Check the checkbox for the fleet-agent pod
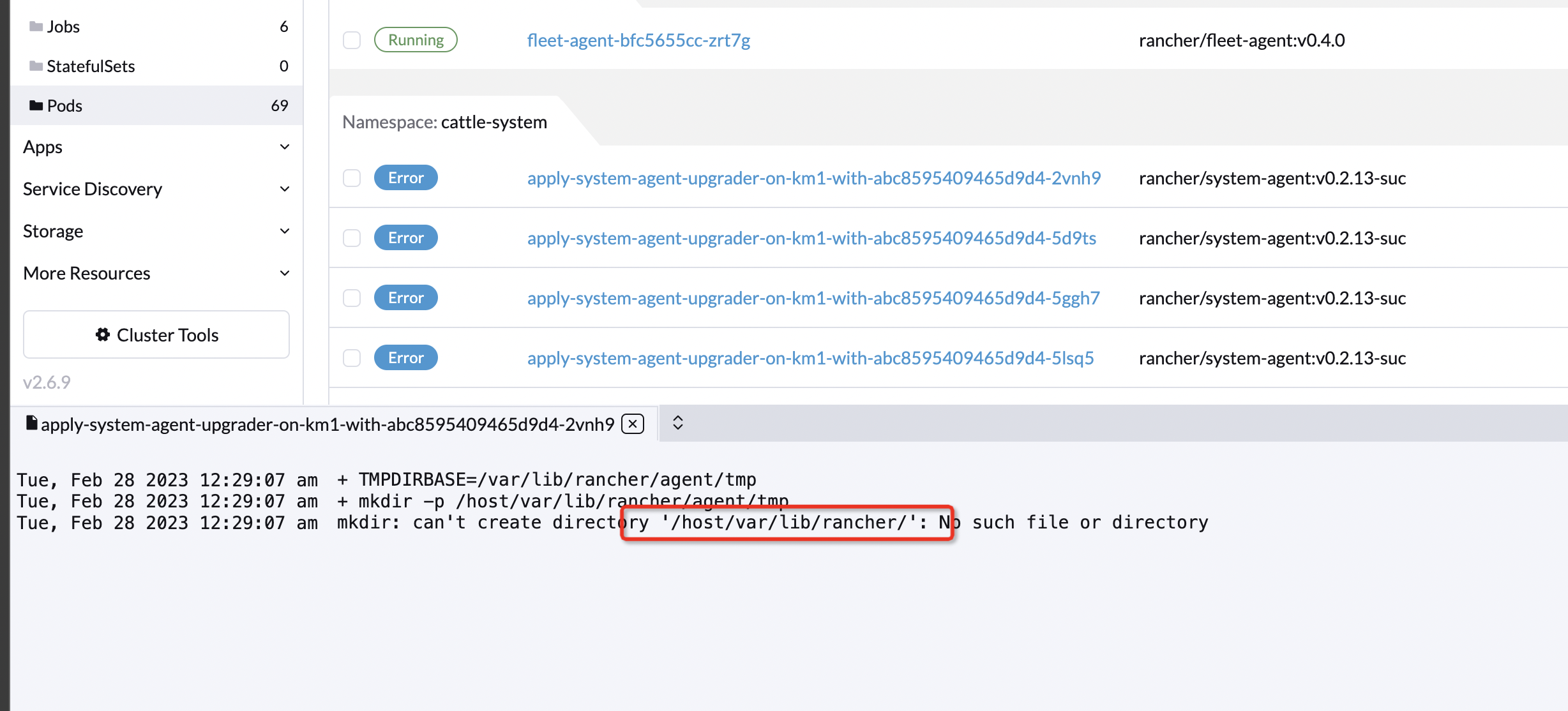Viewport: 1568px width, 711px height. pos(352,40)
